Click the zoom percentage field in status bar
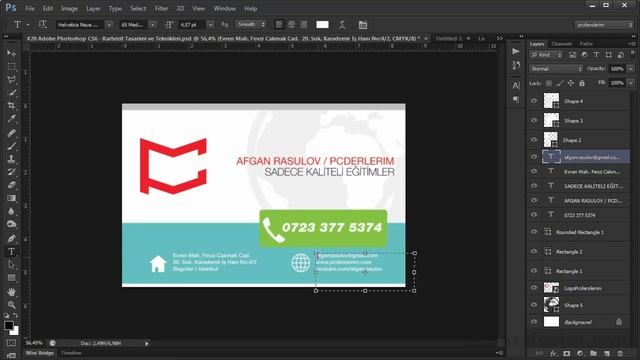This screenshot has height=360, width=640. (x=35, y=343)
